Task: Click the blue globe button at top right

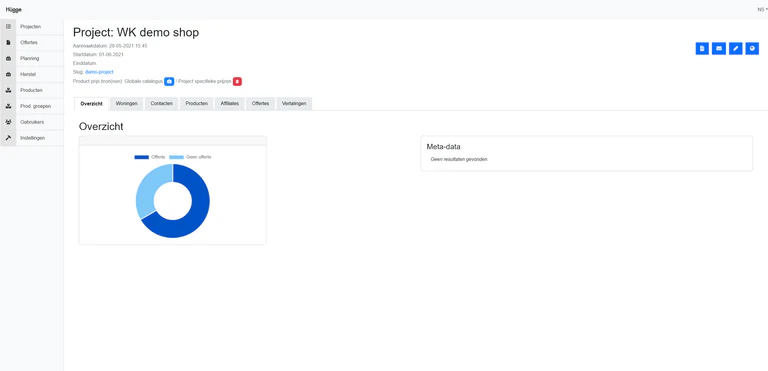Action: click(x=752, y=48)
